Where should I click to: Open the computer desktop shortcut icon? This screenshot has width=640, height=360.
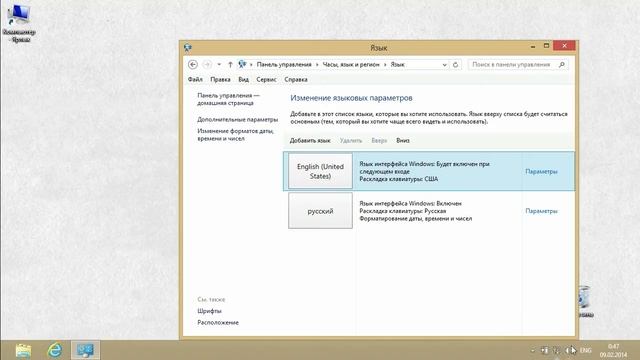(19, 23)
